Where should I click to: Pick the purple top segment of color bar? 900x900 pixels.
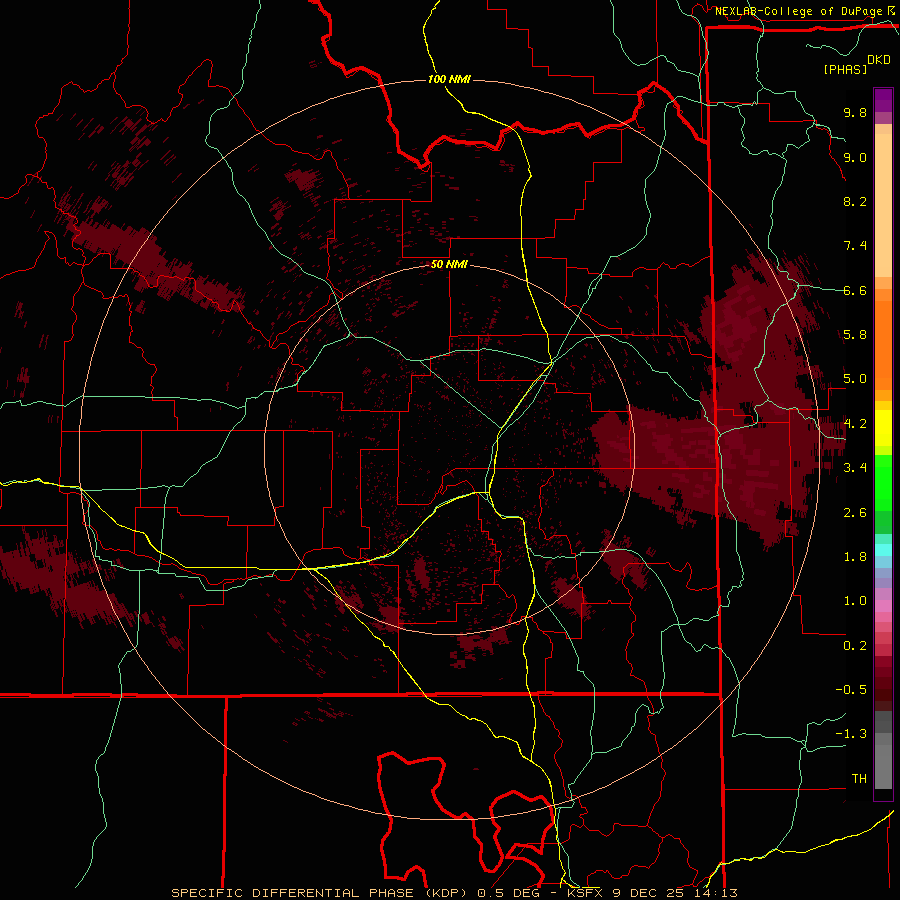pyautogui.click(x=883, y=100)
